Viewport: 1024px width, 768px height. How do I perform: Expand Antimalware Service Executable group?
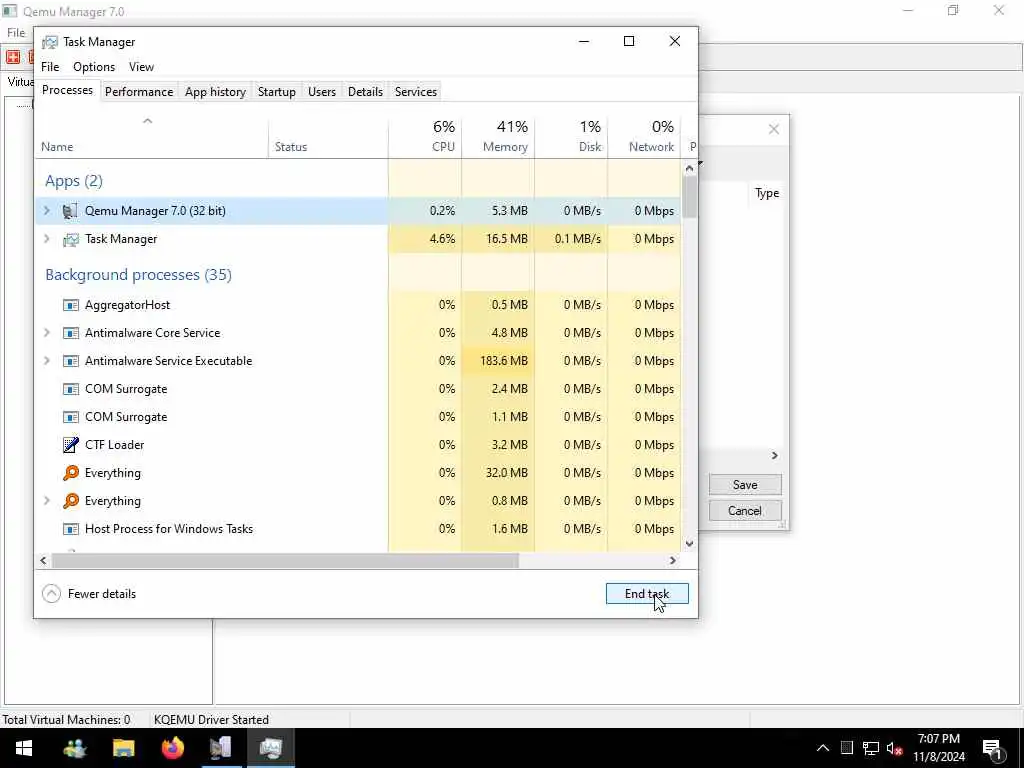coord(46,360)
